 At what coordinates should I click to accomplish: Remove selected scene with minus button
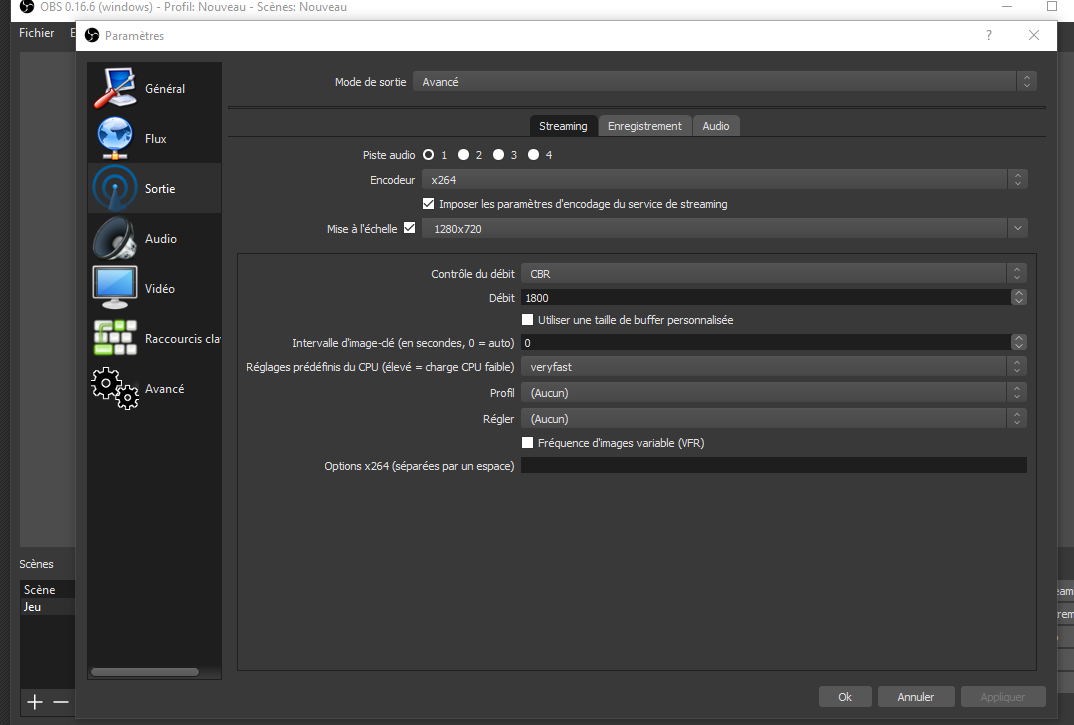point(61,702)
